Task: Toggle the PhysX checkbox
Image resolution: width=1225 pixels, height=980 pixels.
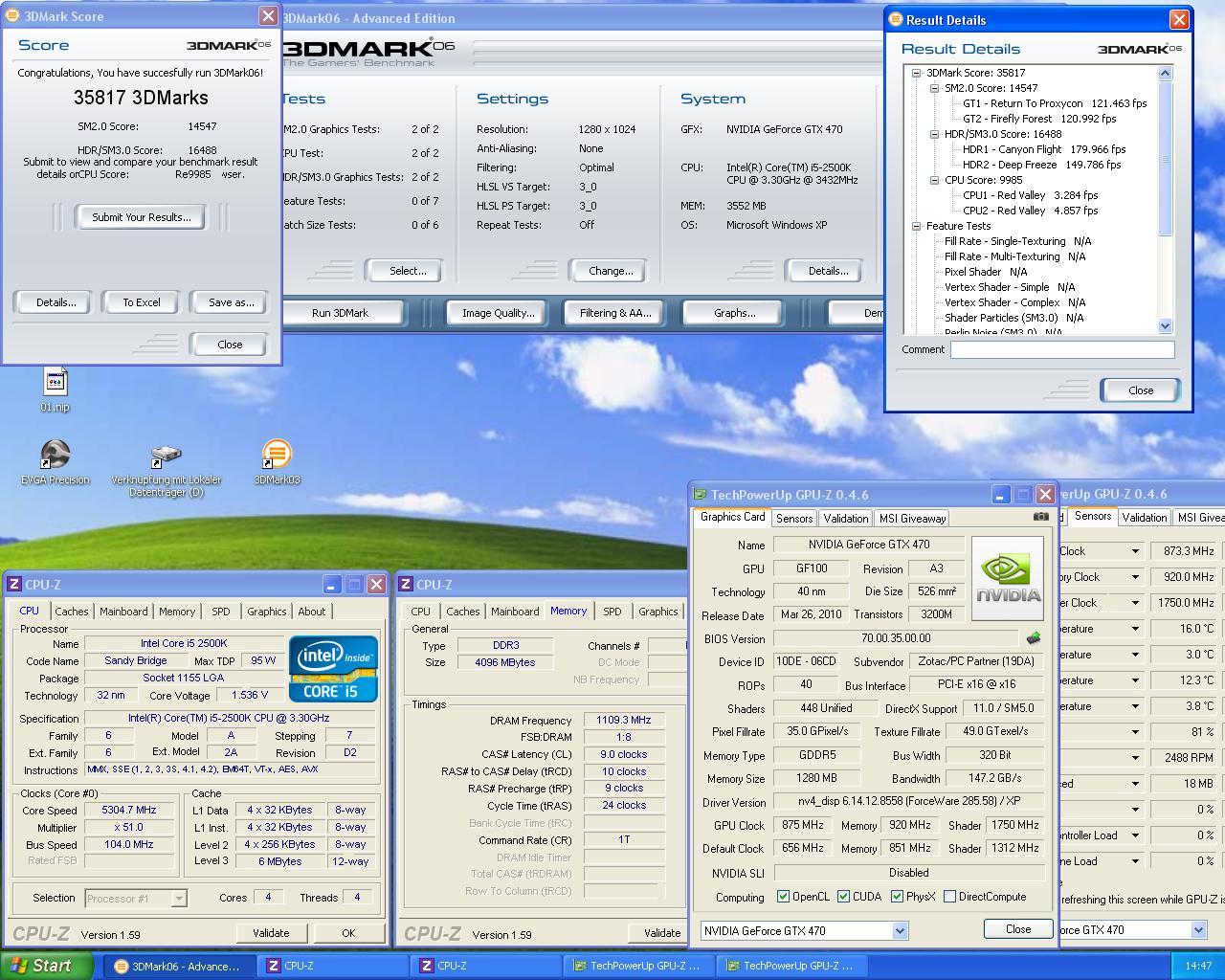Action: [897, 897]
